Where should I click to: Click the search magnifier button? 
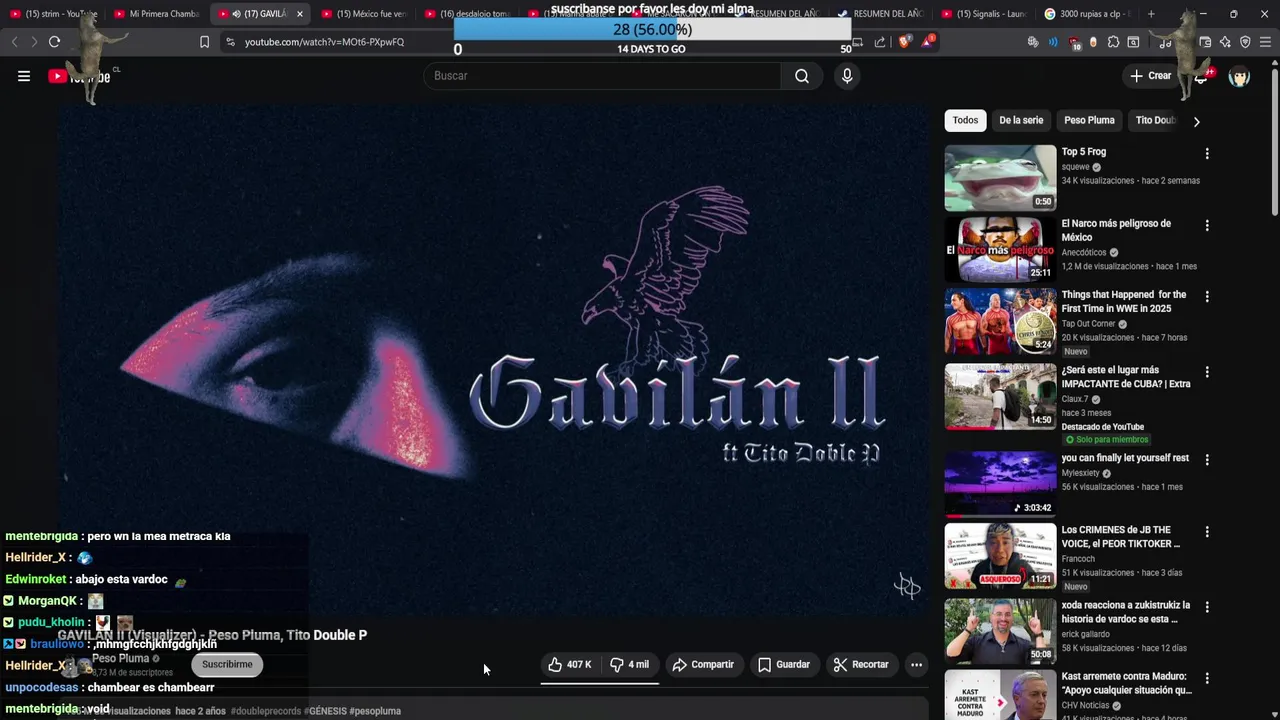point(802,76)
